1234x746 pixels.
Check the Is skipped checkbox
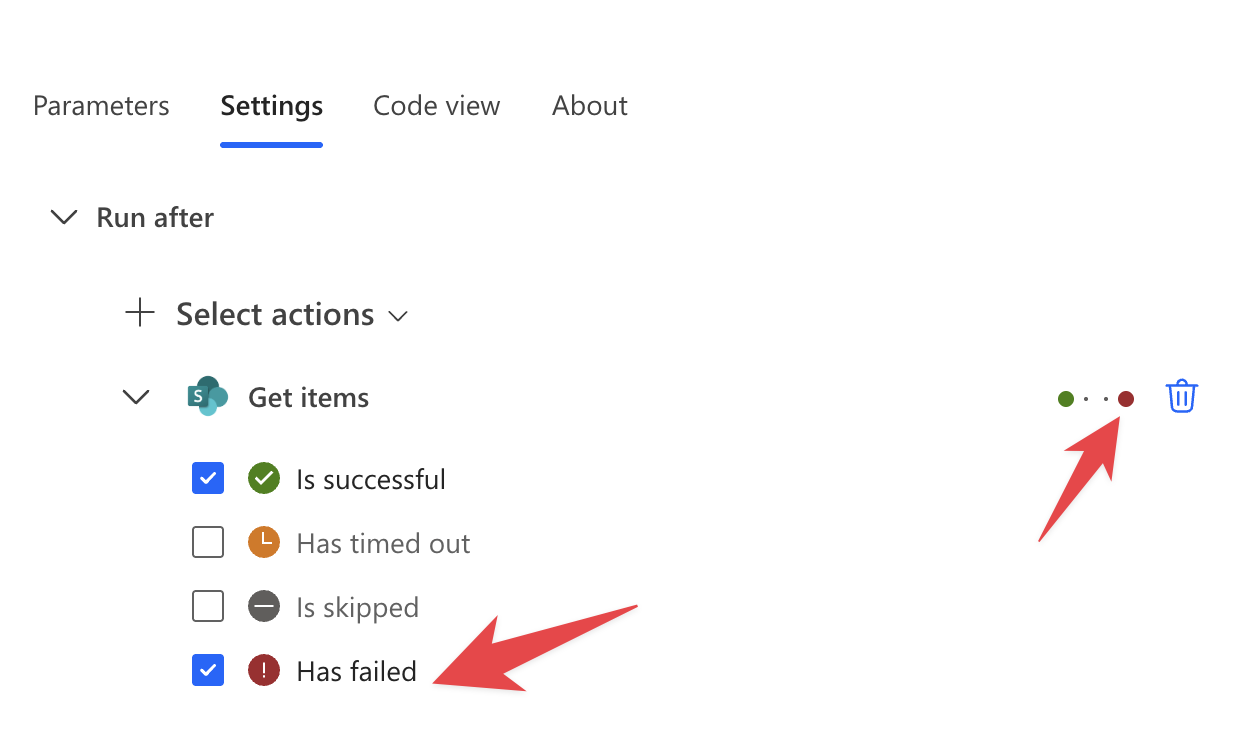pos(208,607)
